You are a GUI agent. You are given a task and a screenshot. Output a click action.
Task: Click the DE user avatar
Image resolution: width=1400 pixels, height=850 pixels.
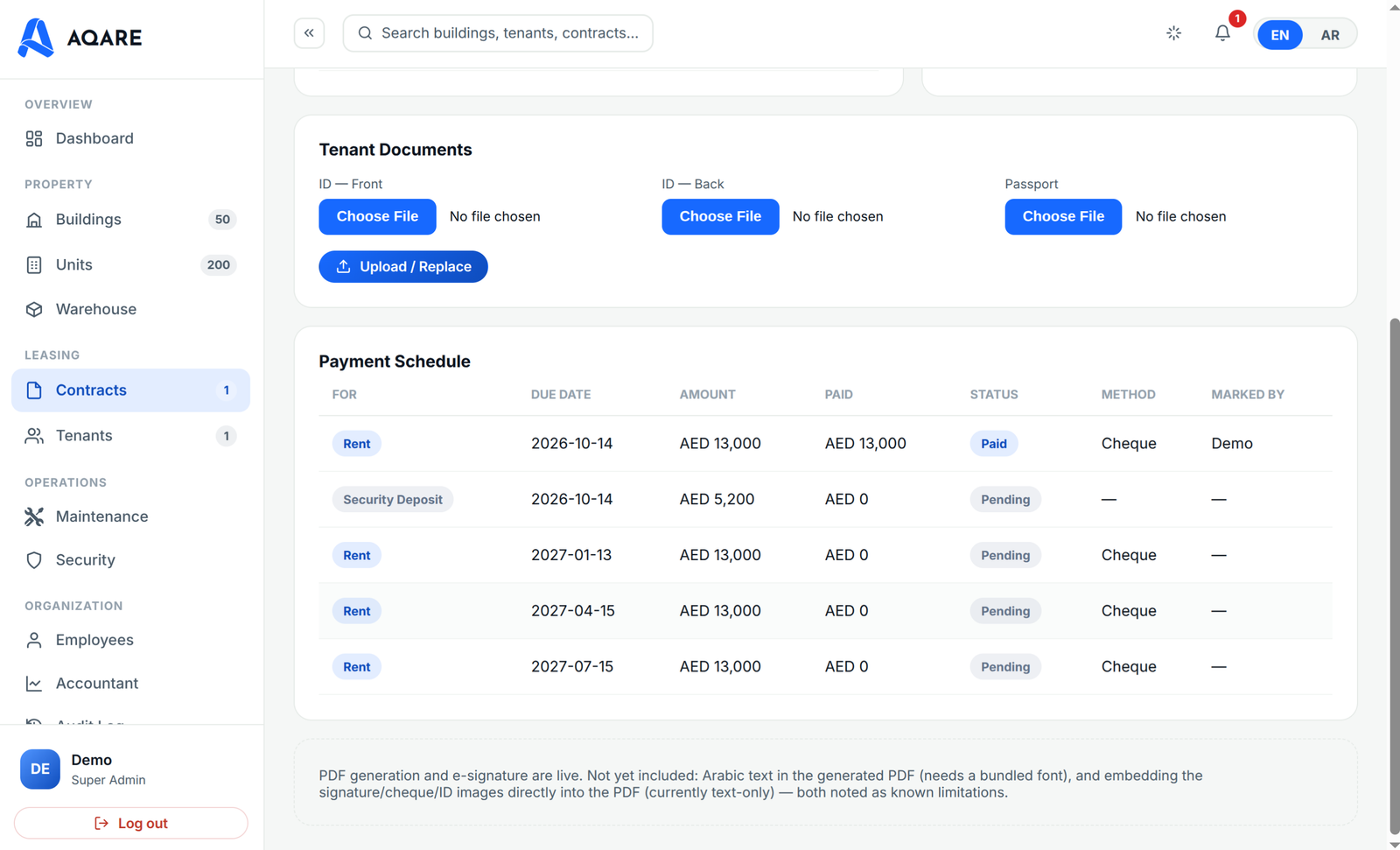[x=40, y=769]
